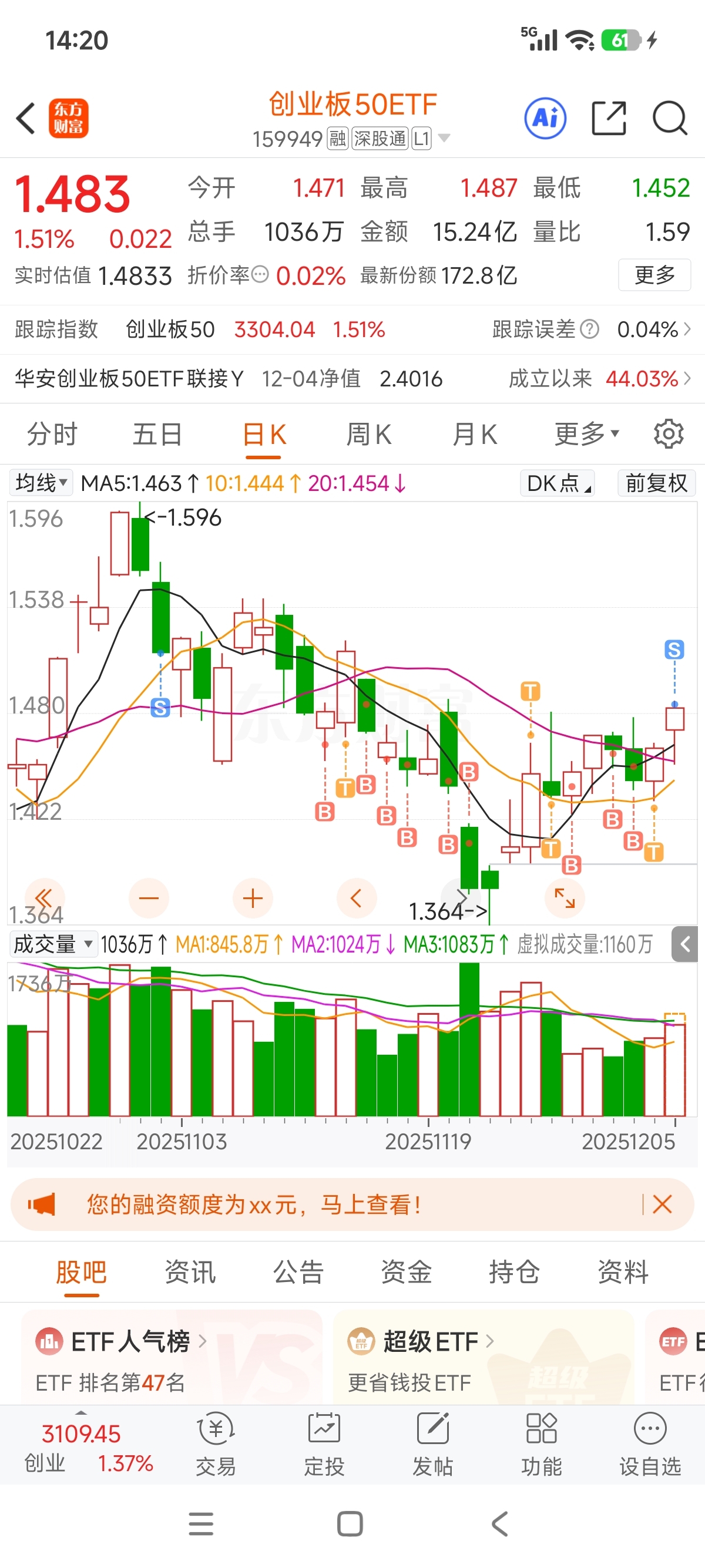Open the 定投 scheduled investment icon
Image resolution: width=705 pixels, height=1568 pixels.
click(324, 1445)
